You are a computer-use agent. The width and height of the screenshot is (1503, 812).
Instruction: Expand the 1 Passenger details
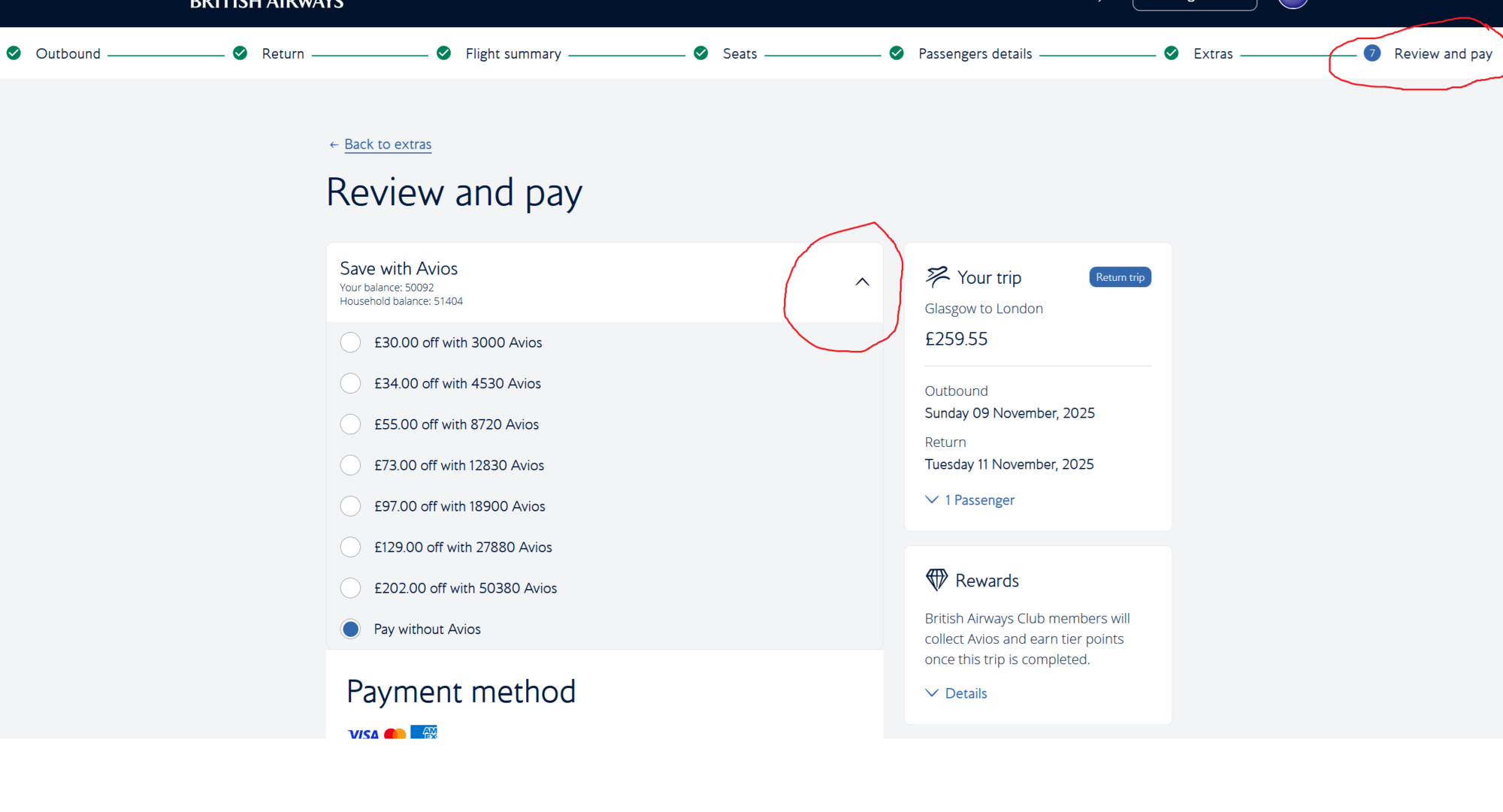tap(969, 500)
